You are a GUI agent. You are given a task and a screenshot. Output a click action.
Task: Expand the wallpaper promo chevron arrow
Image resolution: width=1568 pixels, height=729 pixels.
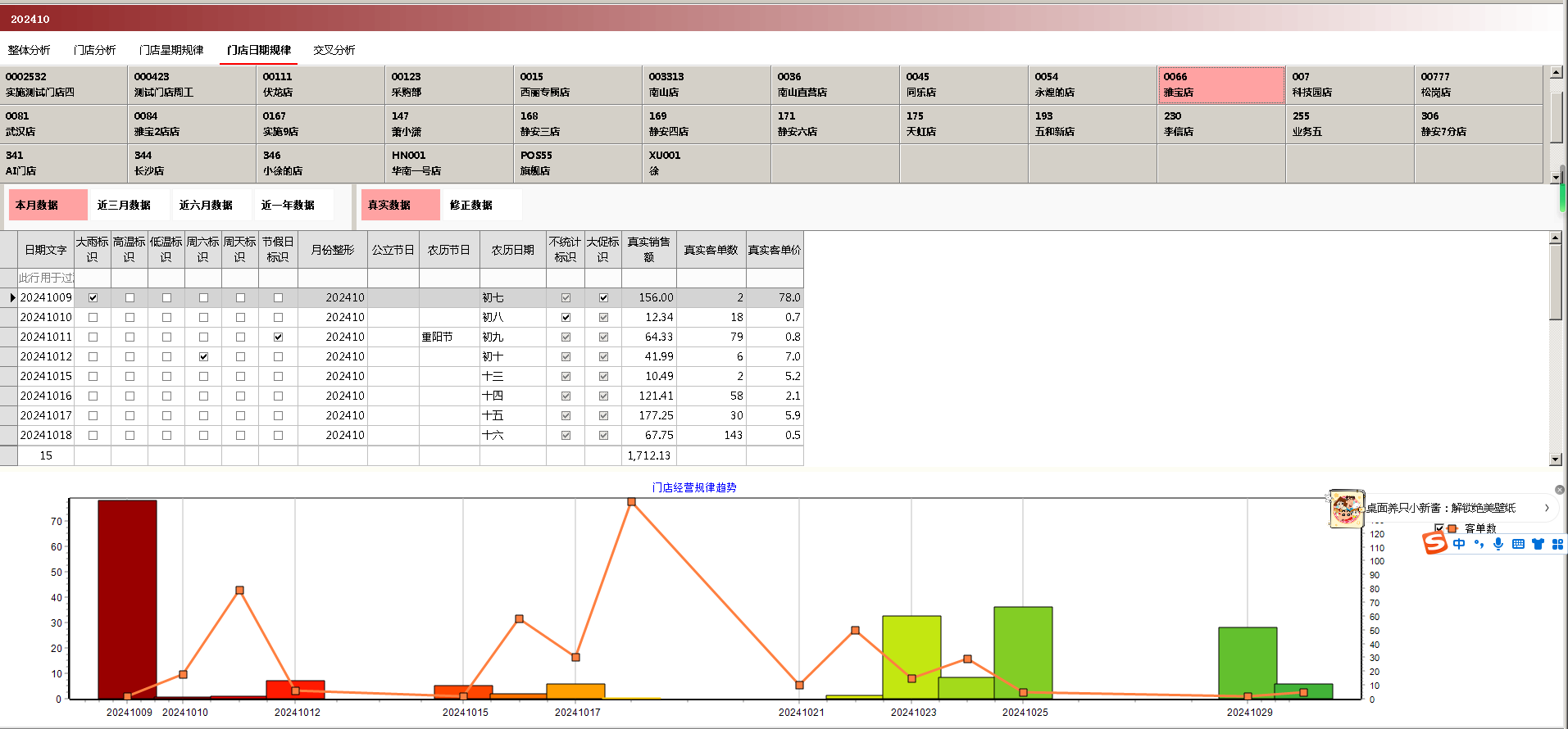(x=1547, y=508)
